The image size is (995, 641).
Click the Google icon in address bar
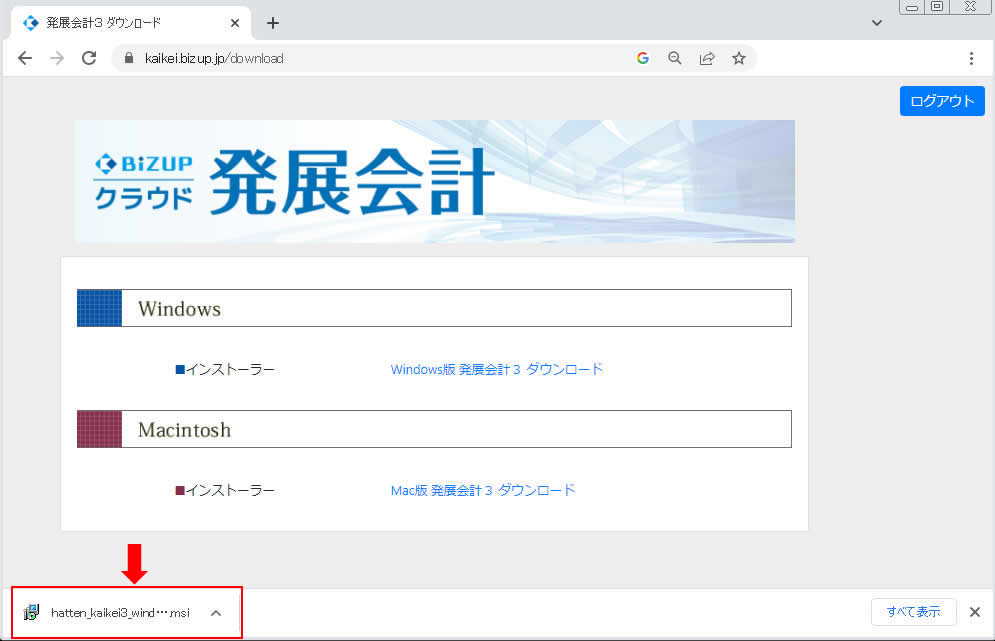(643, 58)
